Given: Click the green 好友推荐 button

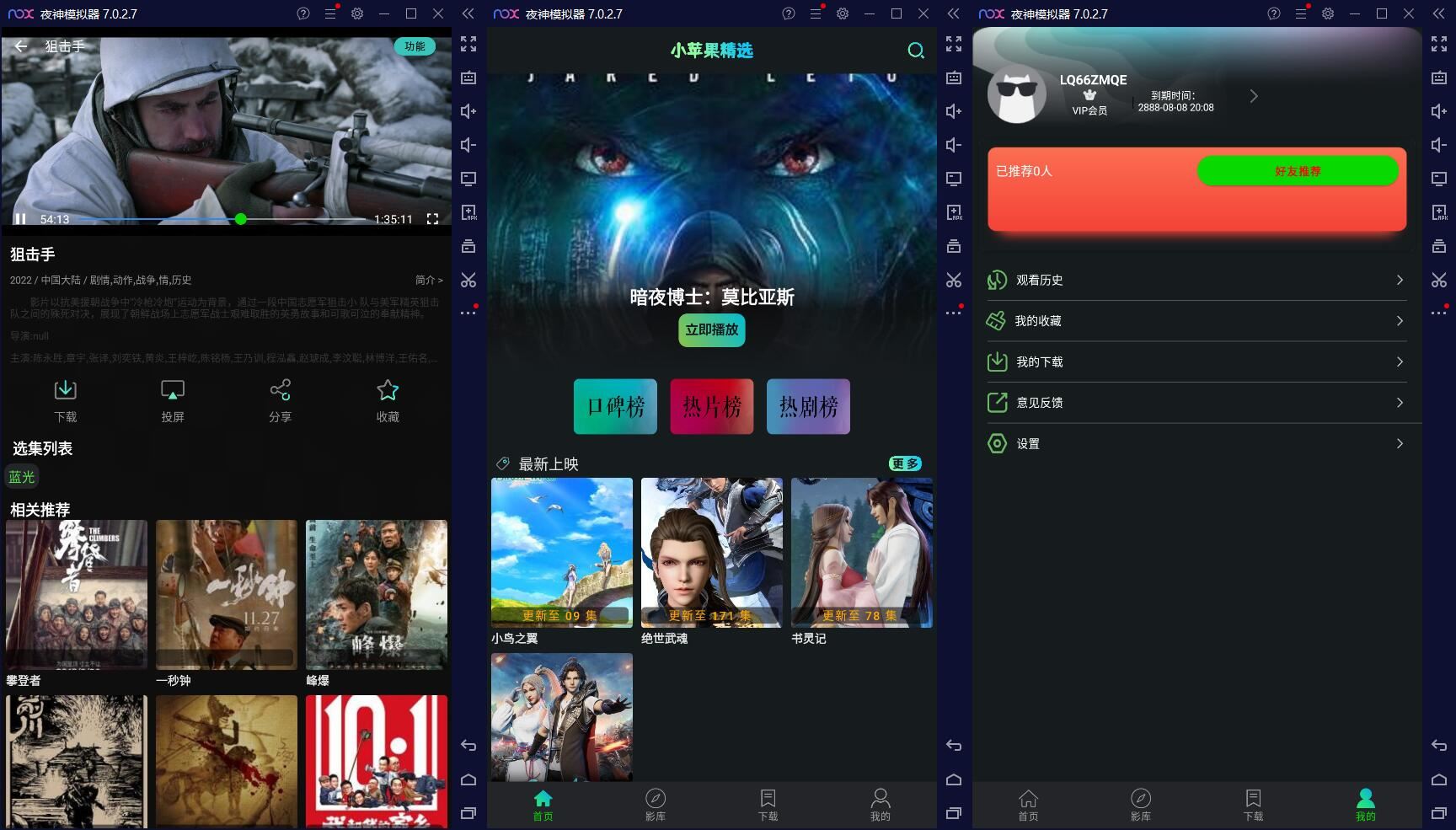Looking at the screenshot, I should coord(1298,171).
